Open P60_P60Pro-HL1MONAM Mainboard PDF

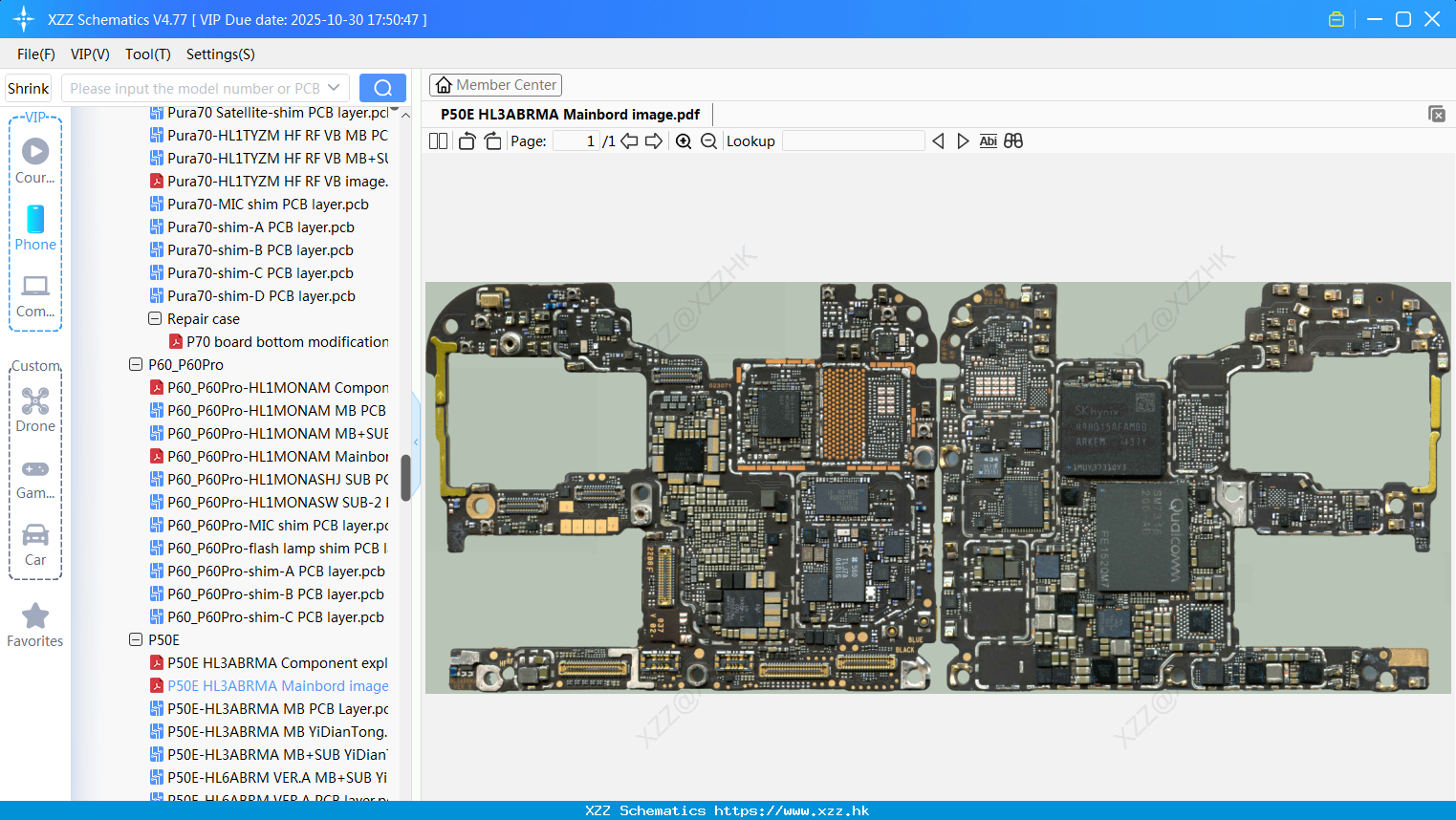coord(269,457)
